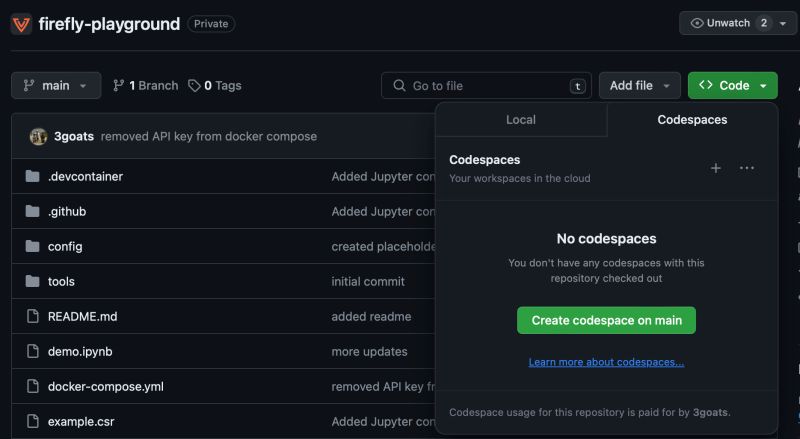The height and width of the screenshot is (439, 800).
Task: Click the plus icon to create a codespace
Action: click(x=715, y=168)
